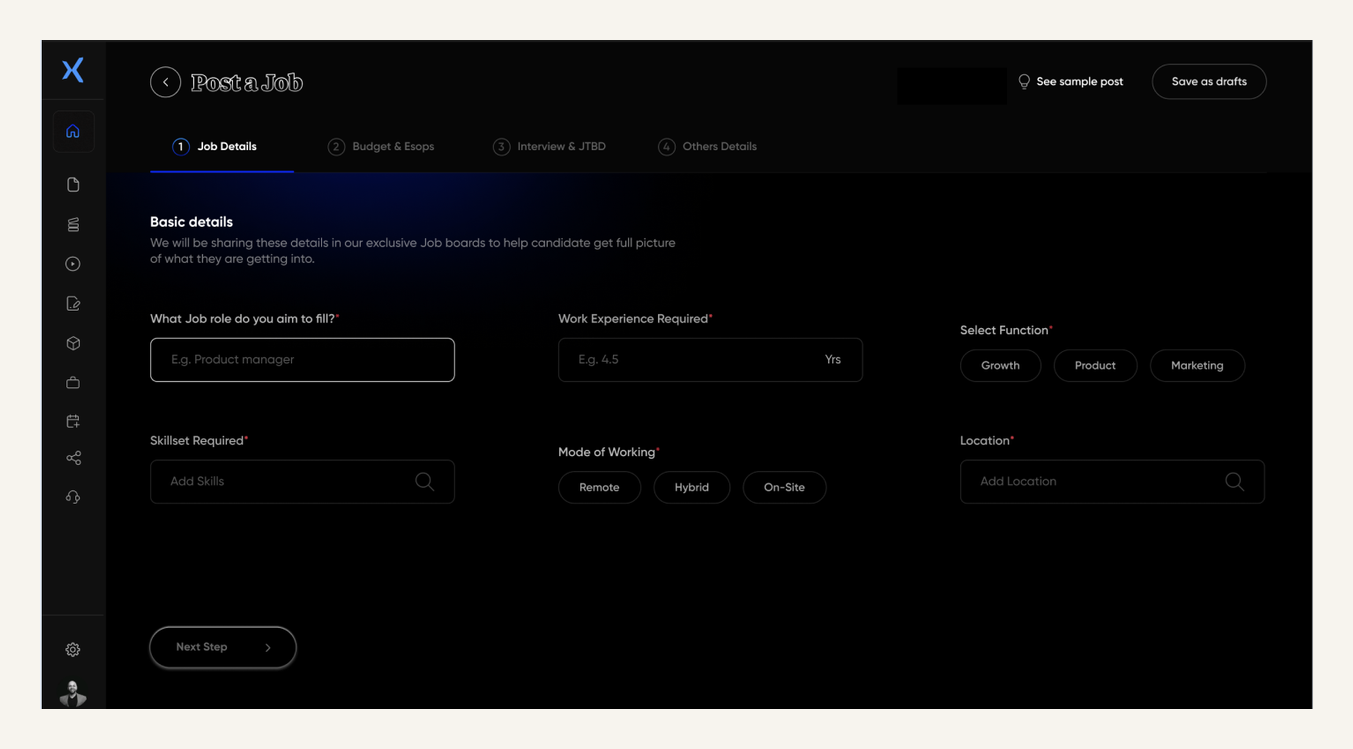
Task: Focus the job role input field
Action: coord(302,360)
